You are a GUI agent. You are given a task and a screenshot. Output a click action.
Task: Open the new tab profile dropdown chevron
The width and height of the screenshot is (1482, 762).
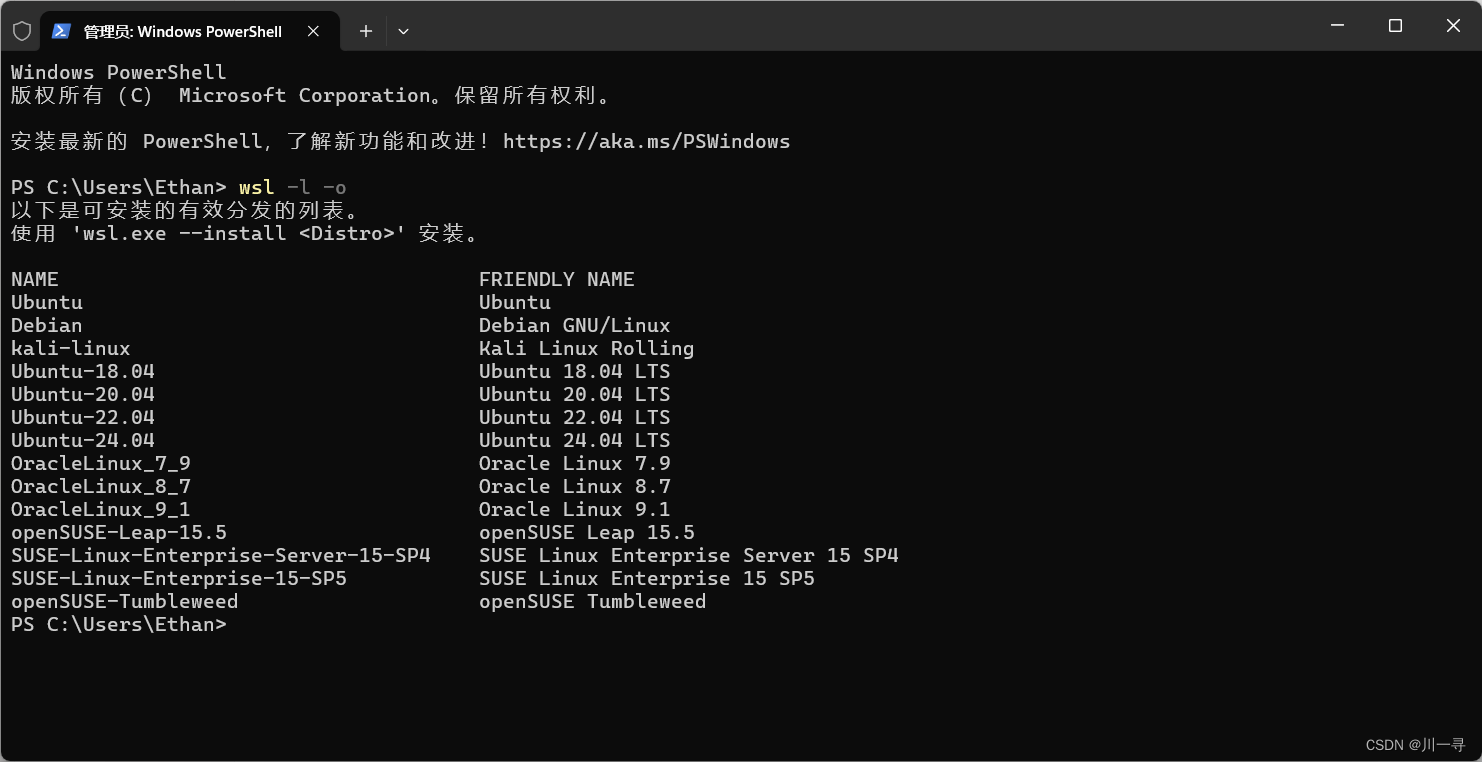point(403,31)
